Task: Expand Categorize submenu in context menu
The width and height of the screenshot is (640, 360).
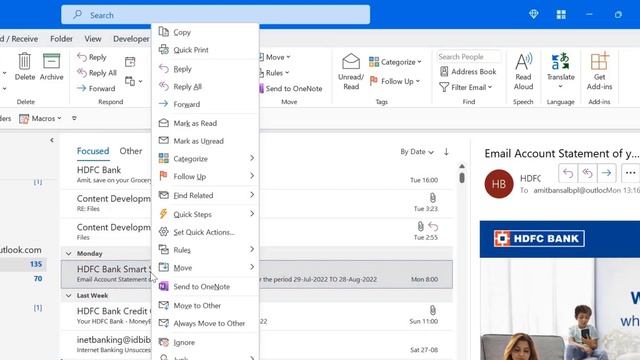Action: pyautogui.click(x=205, y=158)
